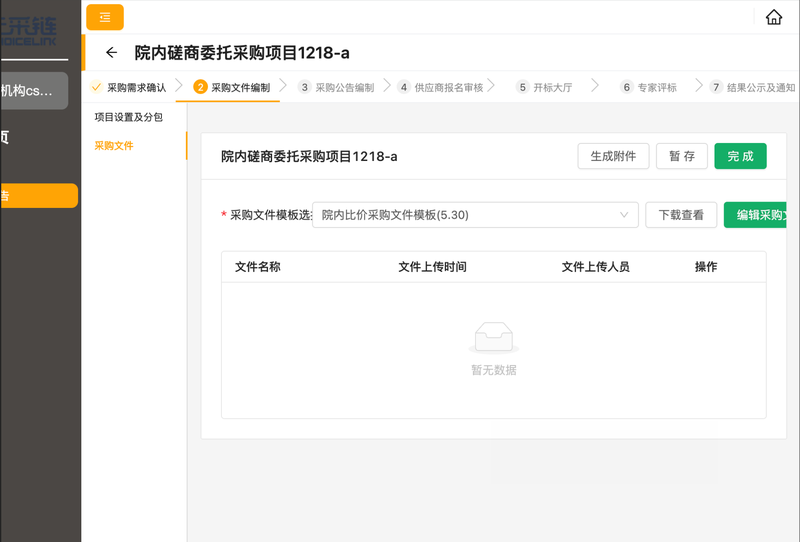Click the orange menu collapse icon

[105, 17]
